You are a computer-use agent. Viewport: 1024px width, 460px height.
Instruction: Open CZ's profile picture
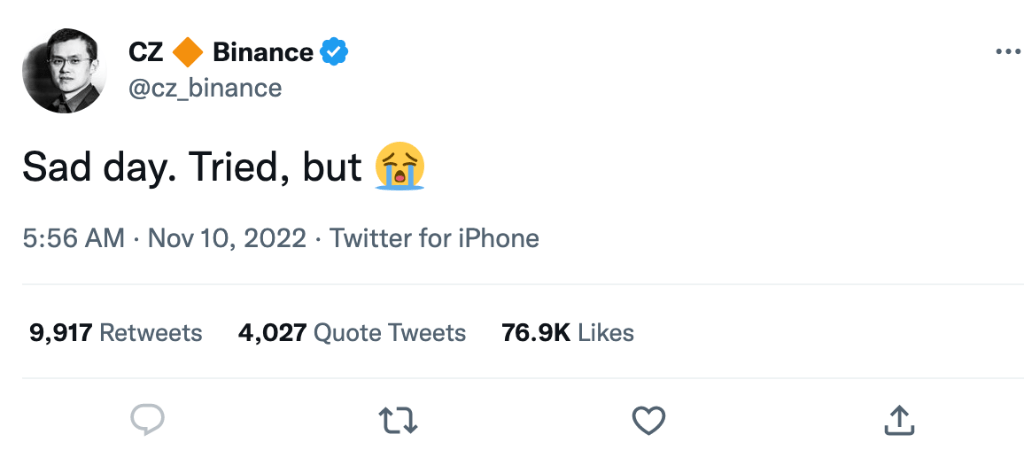click(x=65, y=70)
